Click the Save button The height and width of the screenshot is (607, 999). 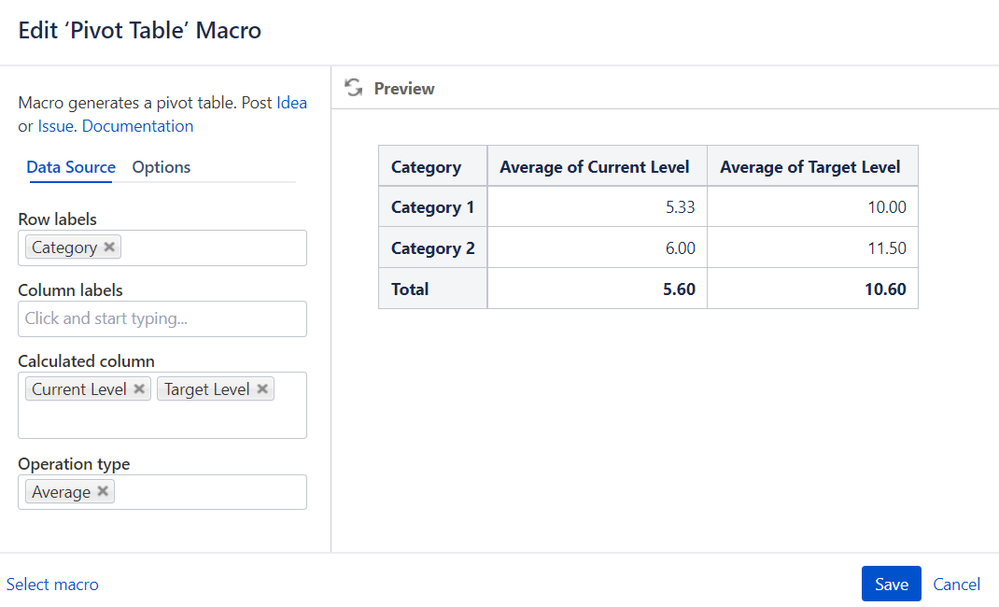pyautogui.click(x=891, y=584)
